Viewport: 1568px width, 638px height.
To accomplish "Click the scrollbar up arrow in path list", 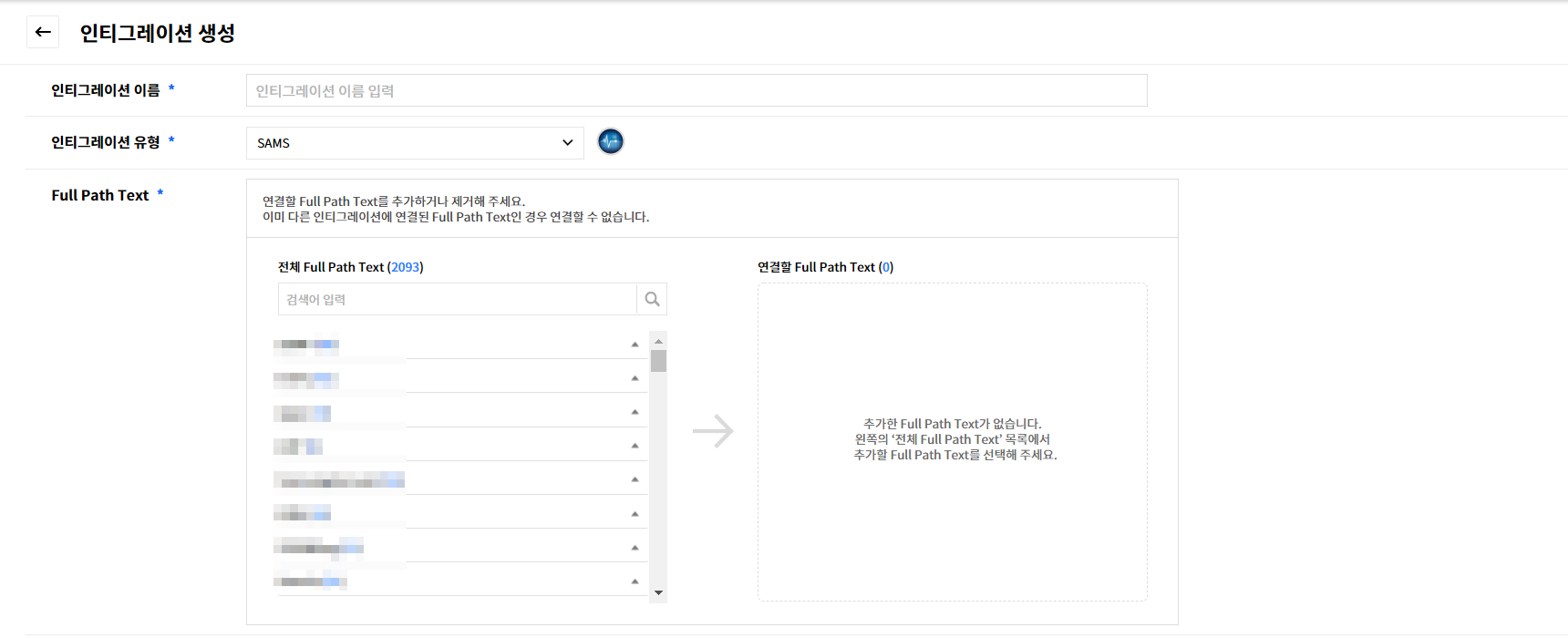I will pos(658,341).
